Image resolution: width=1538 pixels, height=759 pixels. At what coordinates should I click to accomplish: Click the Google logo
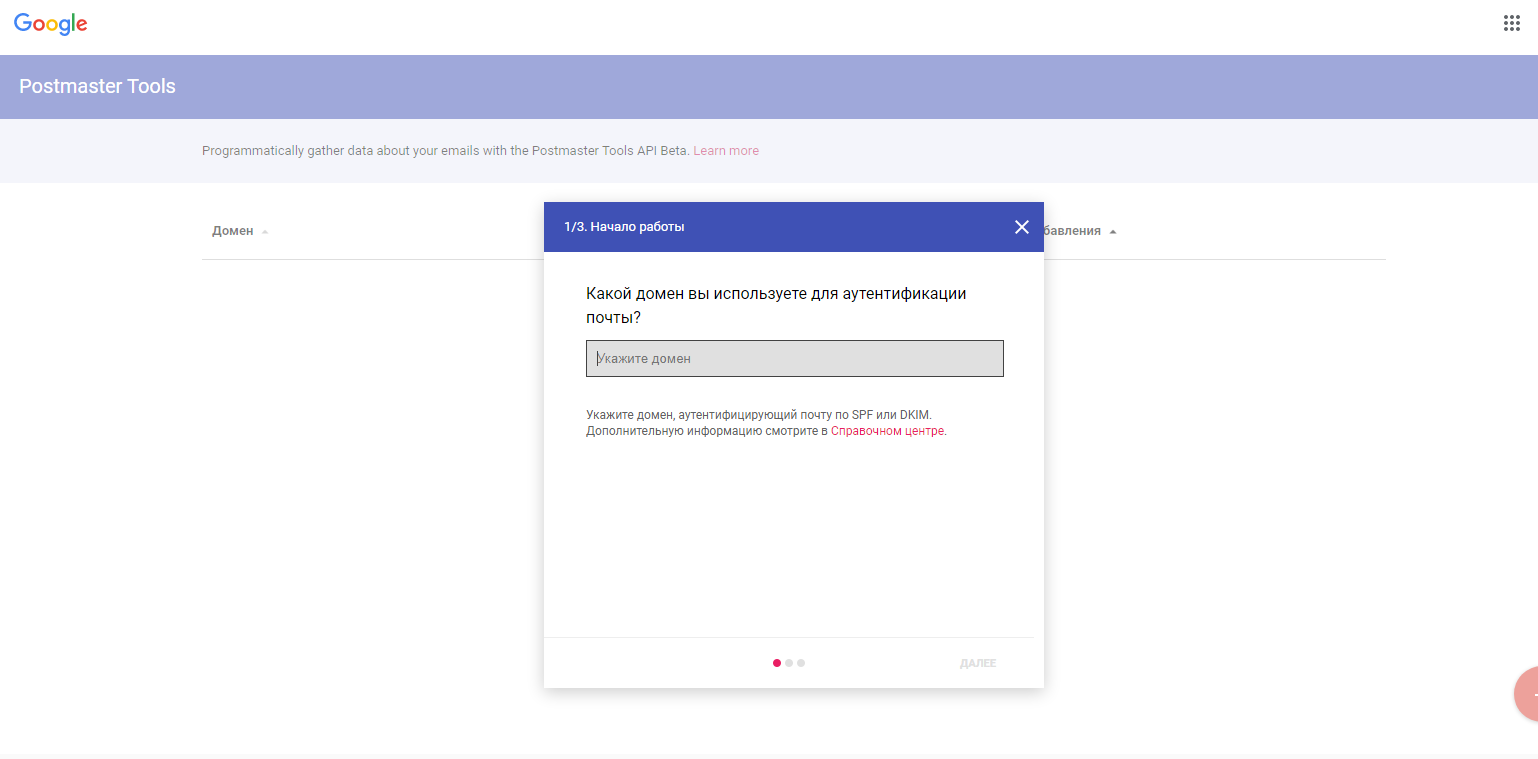click(51, 24)
